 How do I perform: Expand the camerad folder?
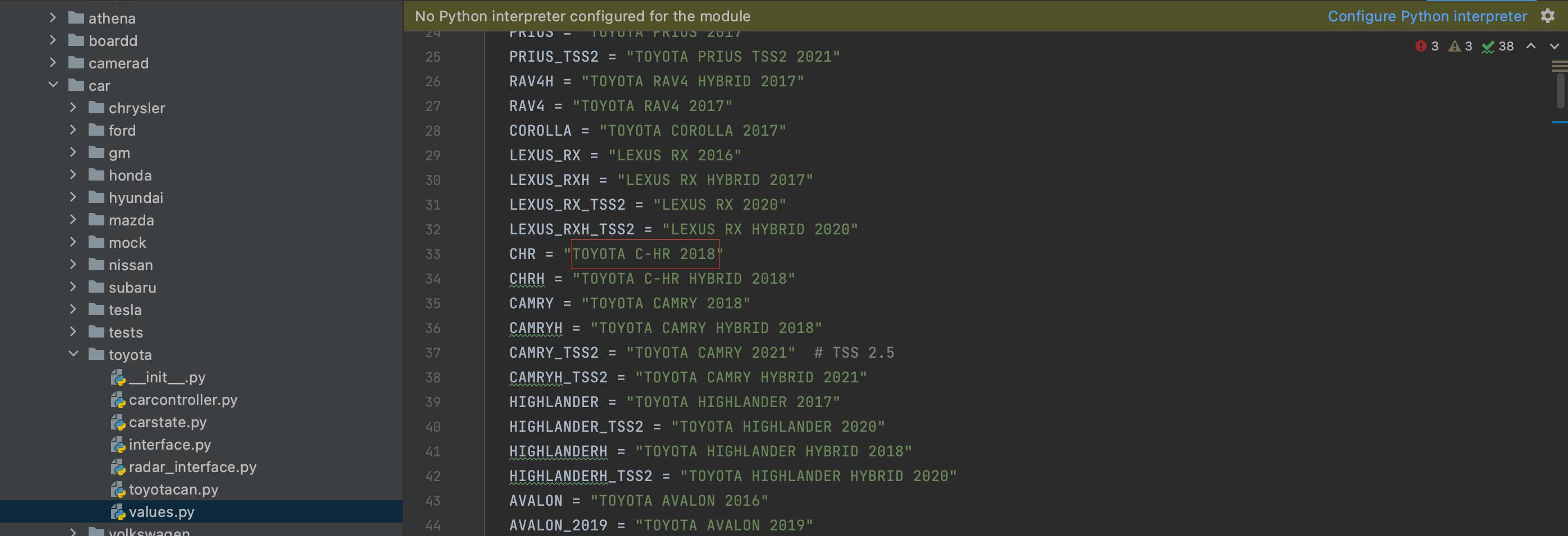pos(53,63)
